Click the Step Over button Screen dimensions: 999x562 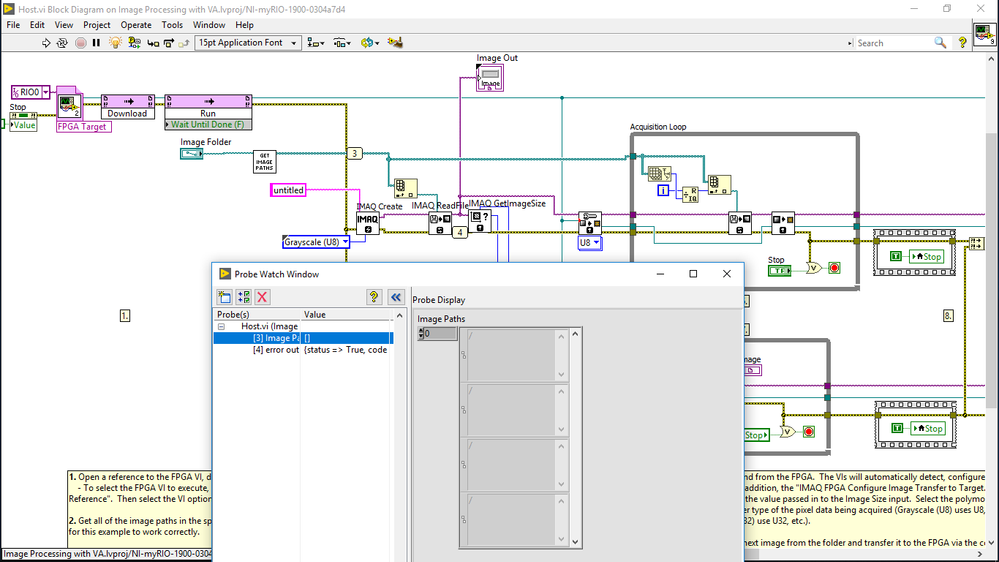click(x=169, y=43)
